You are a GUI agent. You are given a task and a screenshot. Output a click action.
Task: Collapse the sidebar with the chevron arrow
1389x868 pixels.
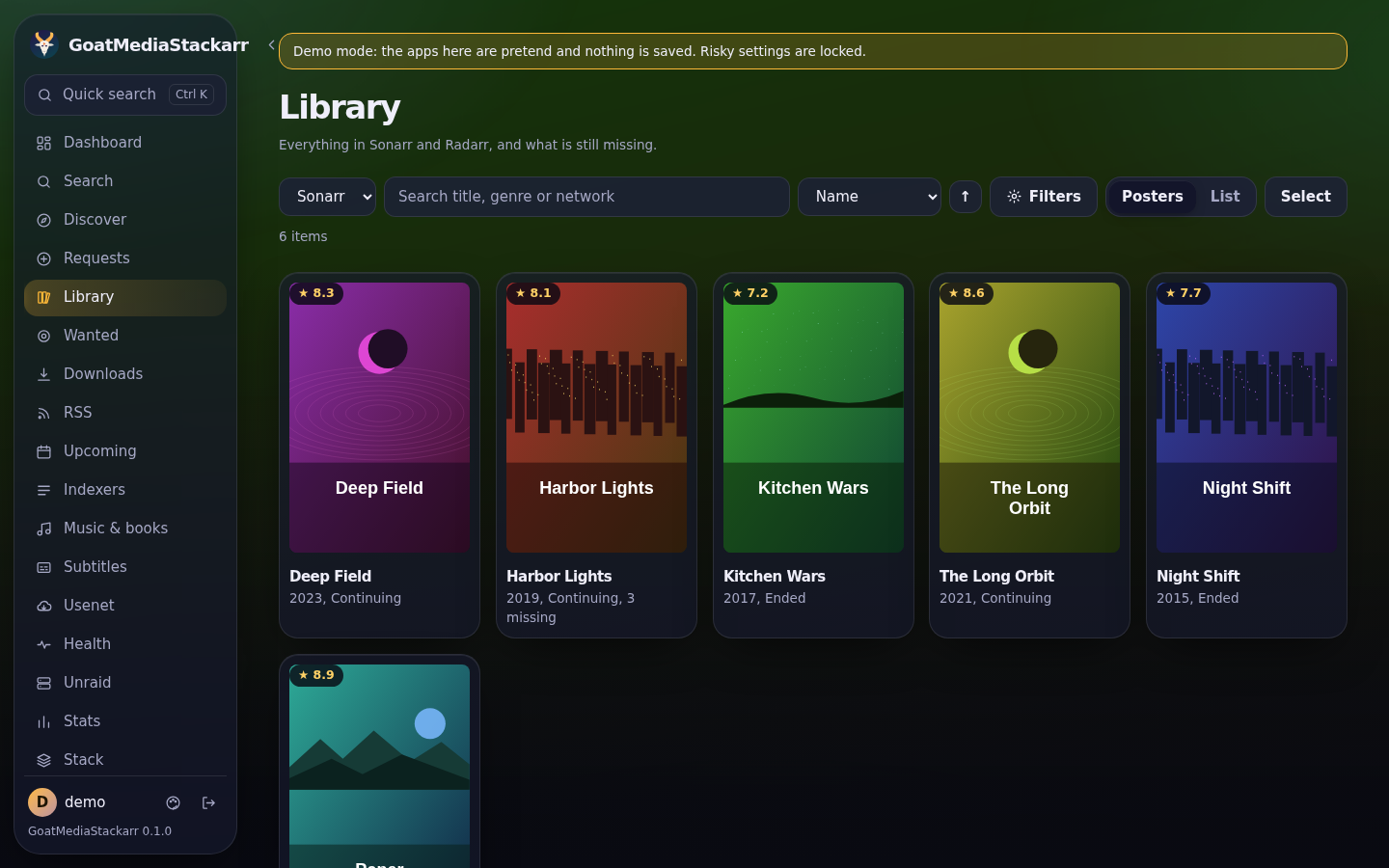(272, 44)
